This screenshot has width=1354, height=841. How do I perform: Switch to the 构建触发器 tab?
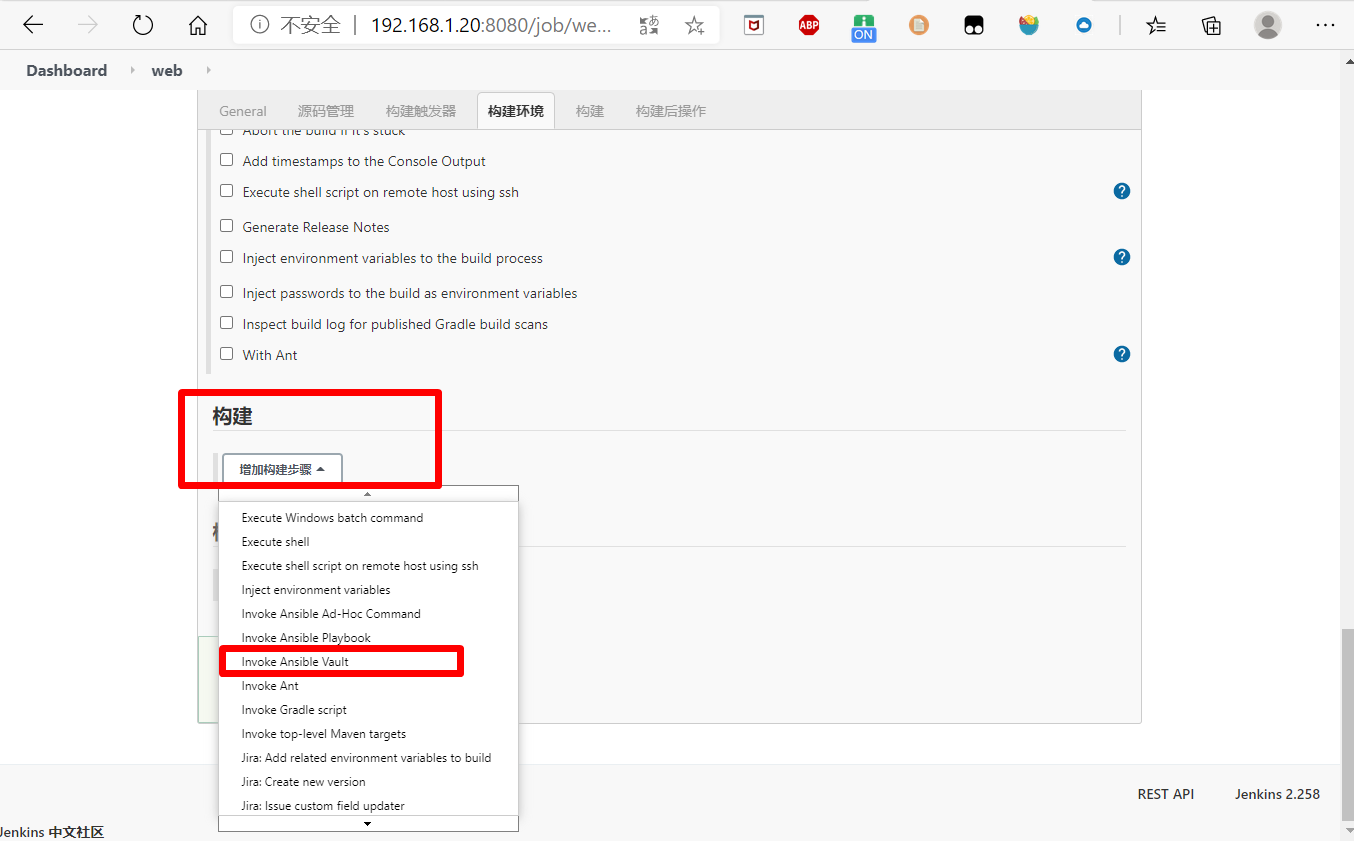(x=421, y=111)
